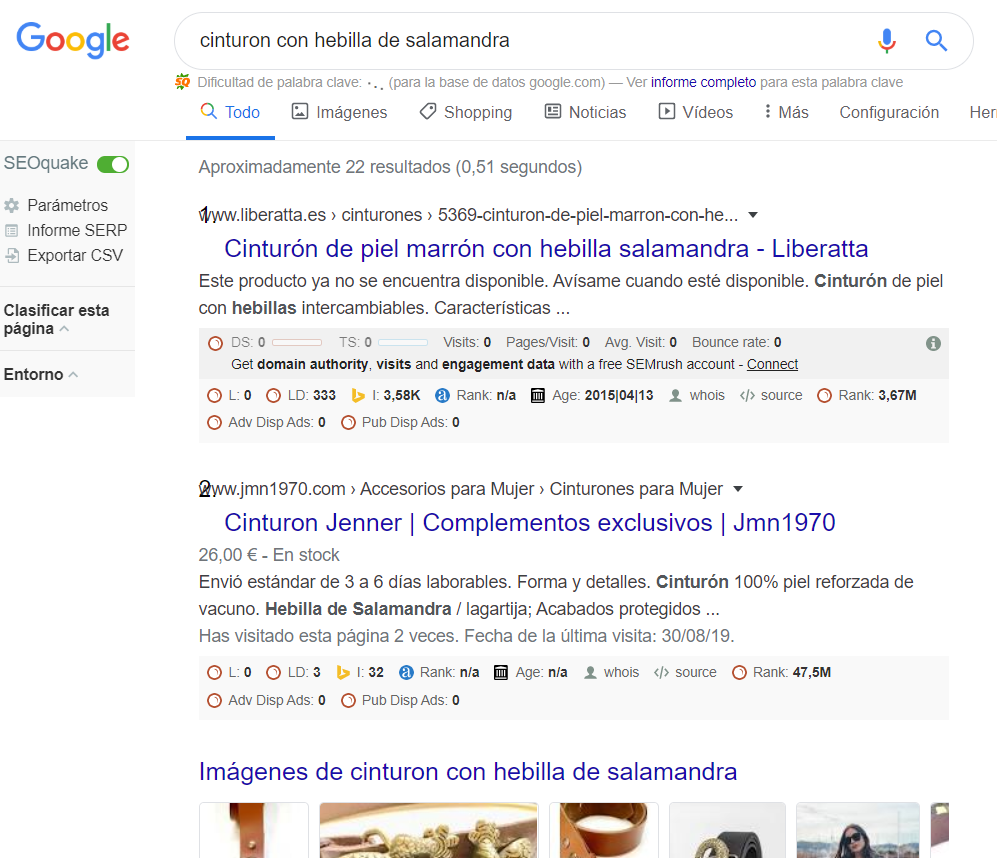
Task: Click the Parámetros gear icon
Action: (11, 205)
